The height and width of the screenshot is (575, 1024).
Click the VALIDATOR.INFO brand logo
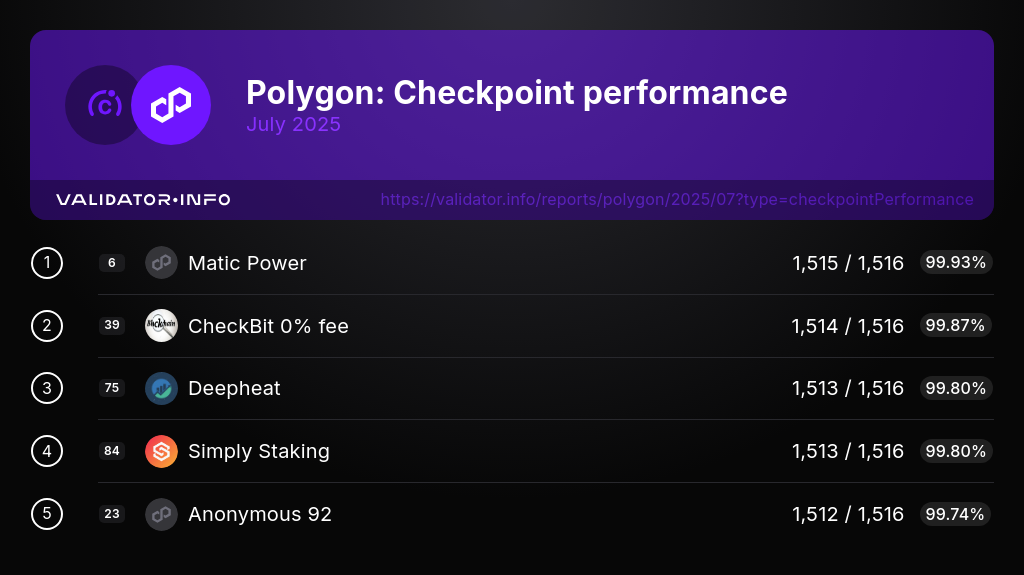click(x=143, y=199)
